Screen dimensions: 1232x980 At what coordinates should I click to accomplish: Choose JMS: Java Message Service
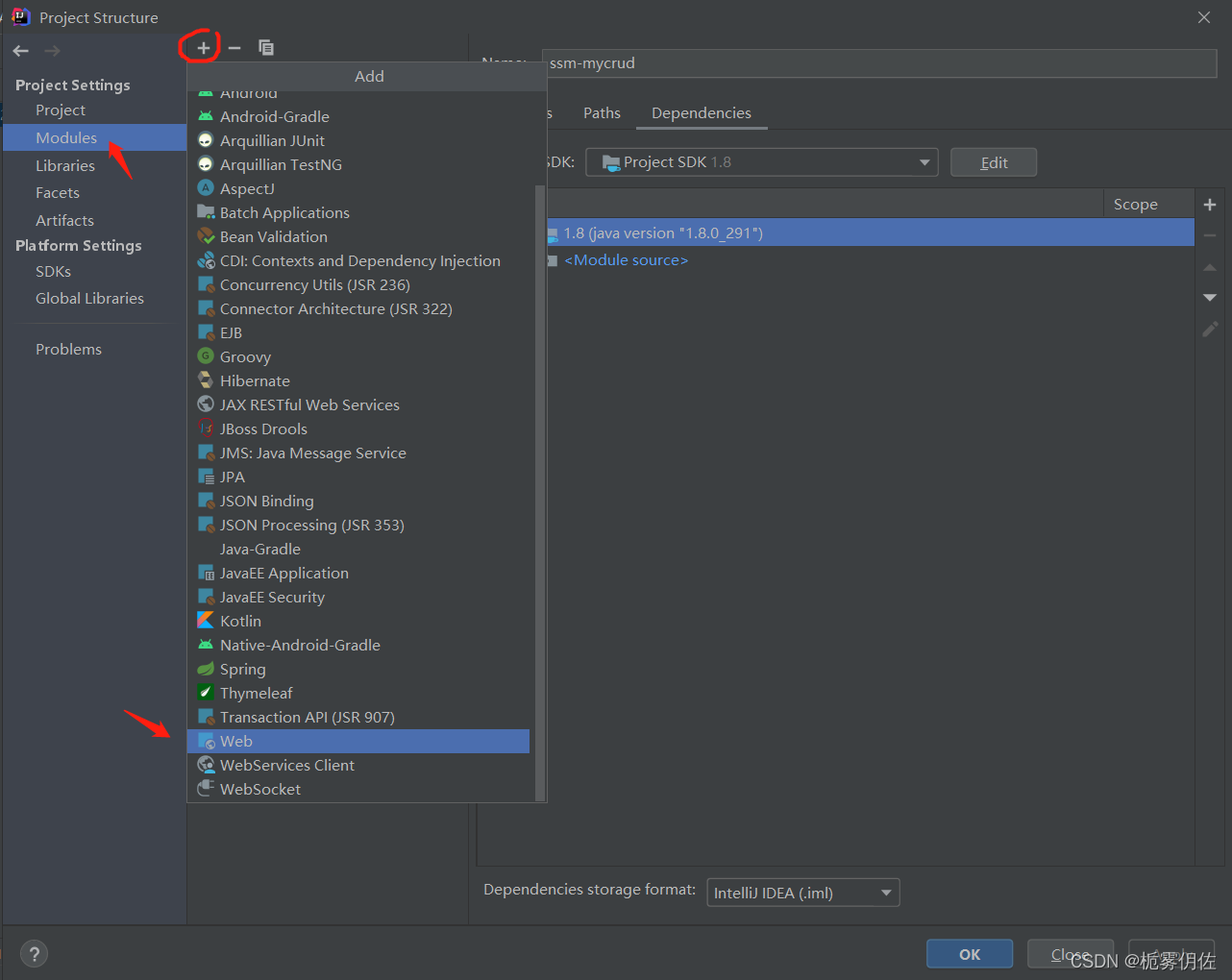click(x=358, y=453)
